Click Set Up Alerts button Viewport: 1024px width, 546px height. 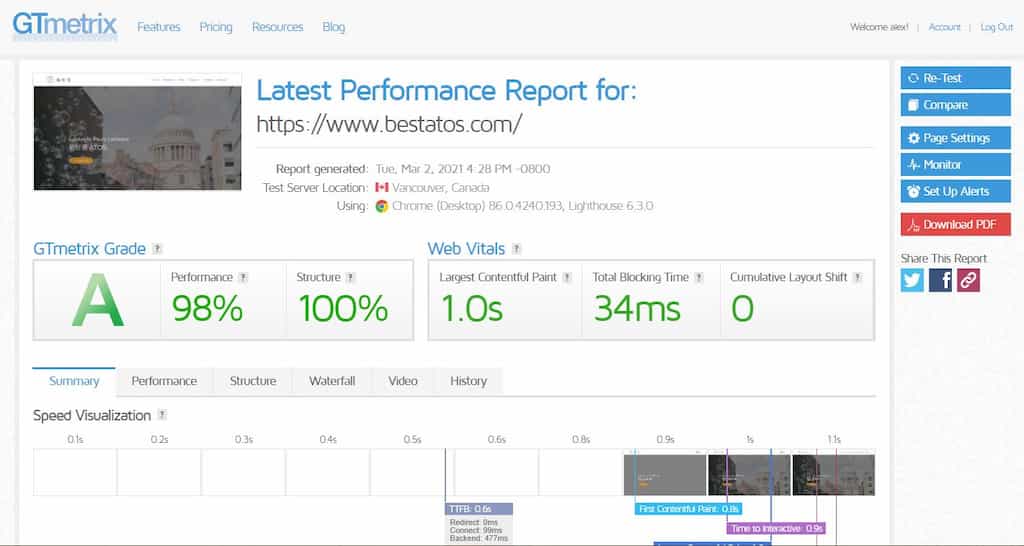pyautogui.click(x=955, y=191)
